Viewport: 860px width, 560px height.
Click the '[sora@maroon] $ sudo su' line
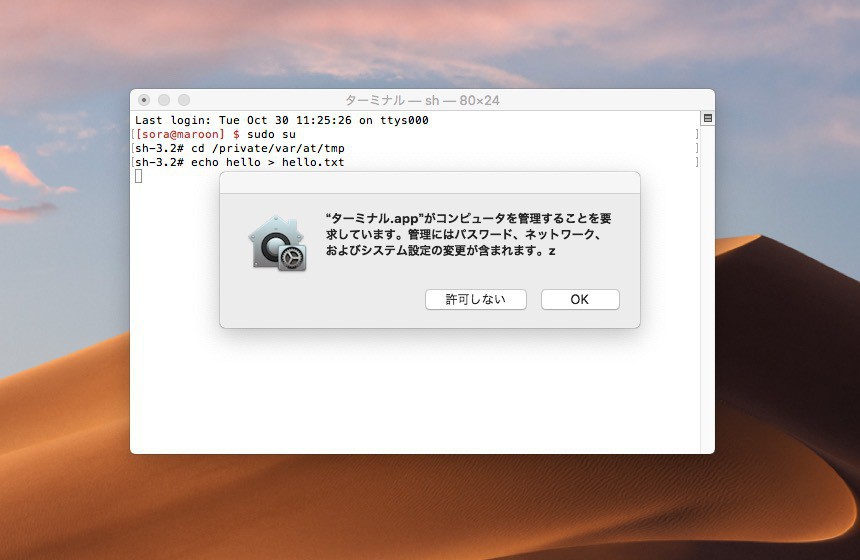[216, 134]
